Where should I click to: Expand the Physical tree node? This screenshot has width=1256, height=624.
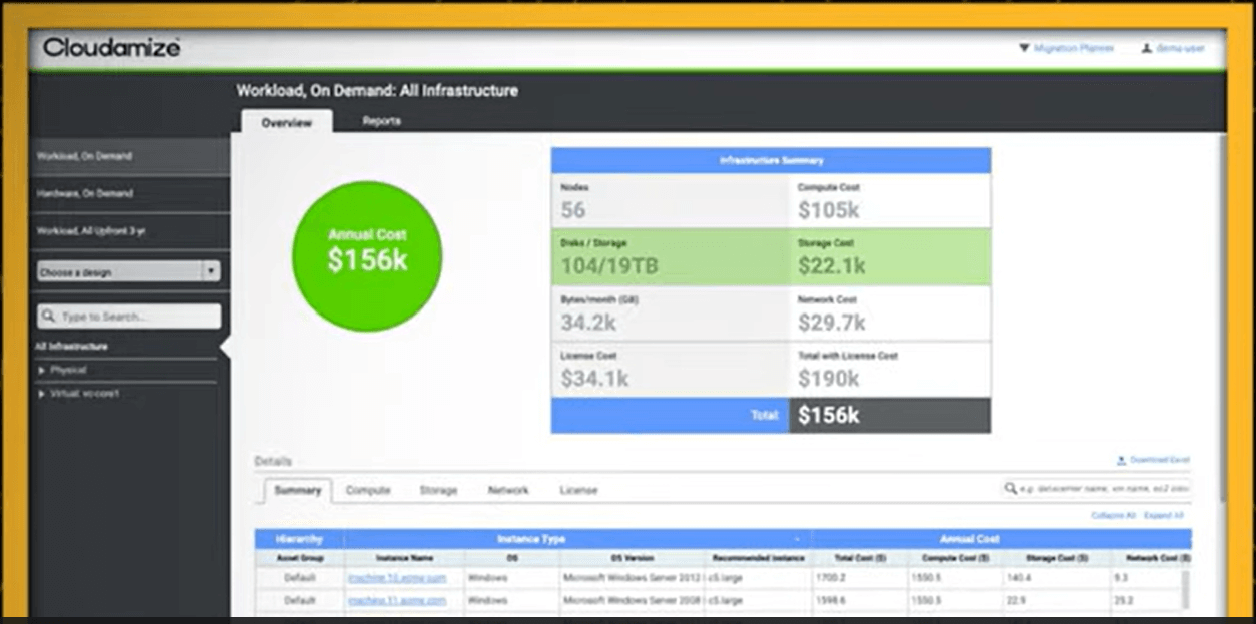click(42, 369)
